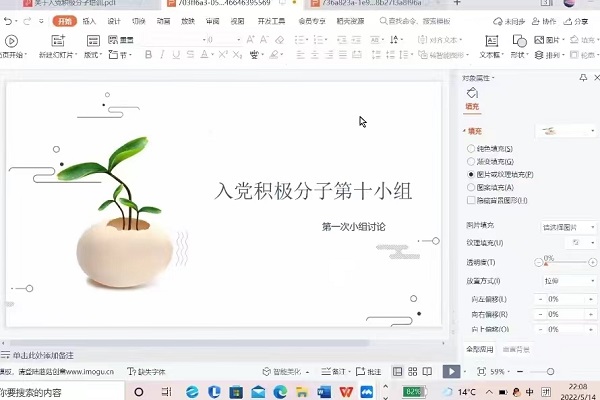The width and height of the screenshot is (600, 400).
Task: Open the 图片填充 picture source dropdown
Action: (567, 227)
